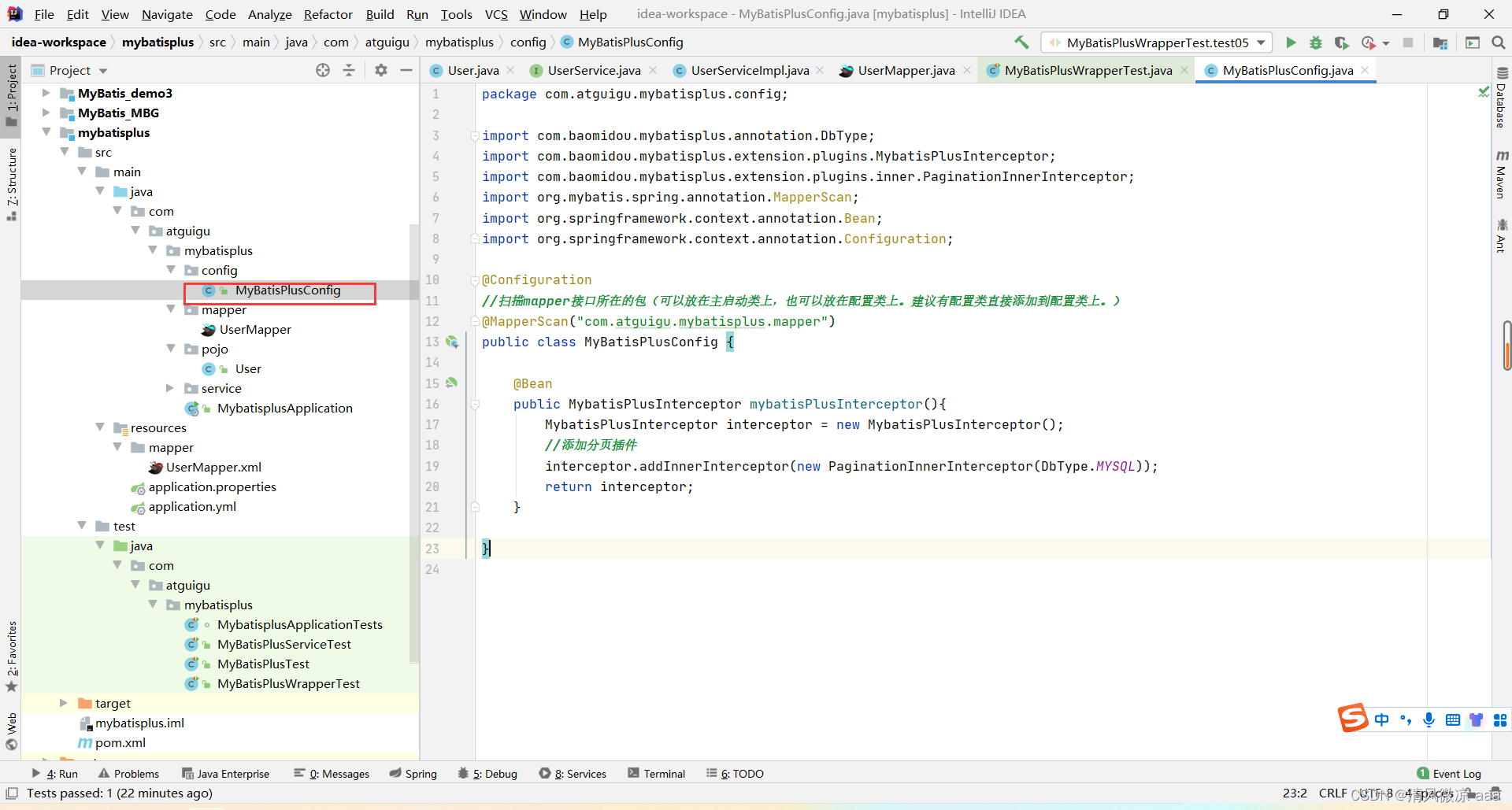This screenshot has width=1512, height=810.
Task: Run with Coverage from the toolbar
Action: [1342, 43]
